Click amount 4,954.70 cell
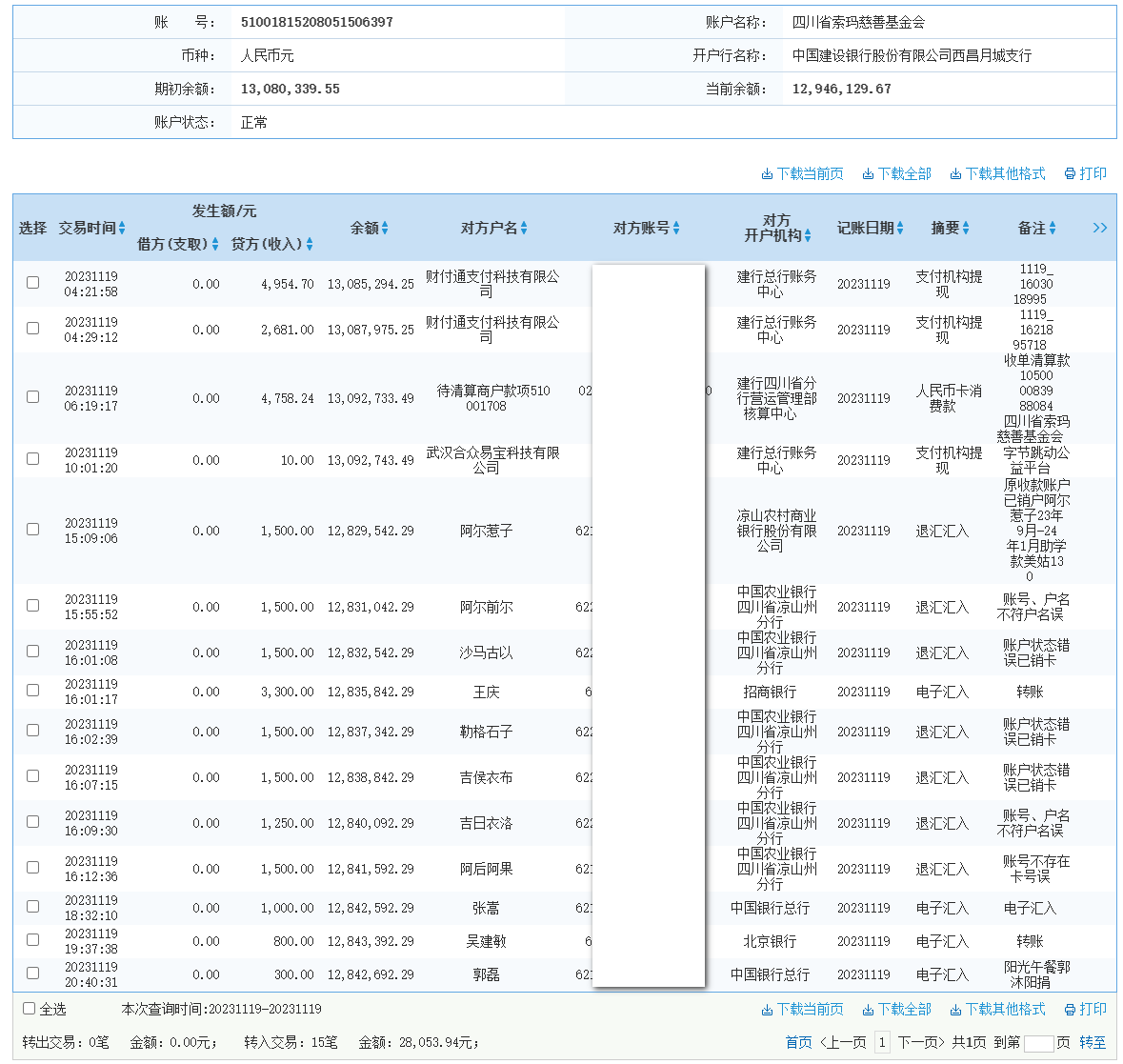The height and width of the screenshot is (1064, 1123). [288, 284]
